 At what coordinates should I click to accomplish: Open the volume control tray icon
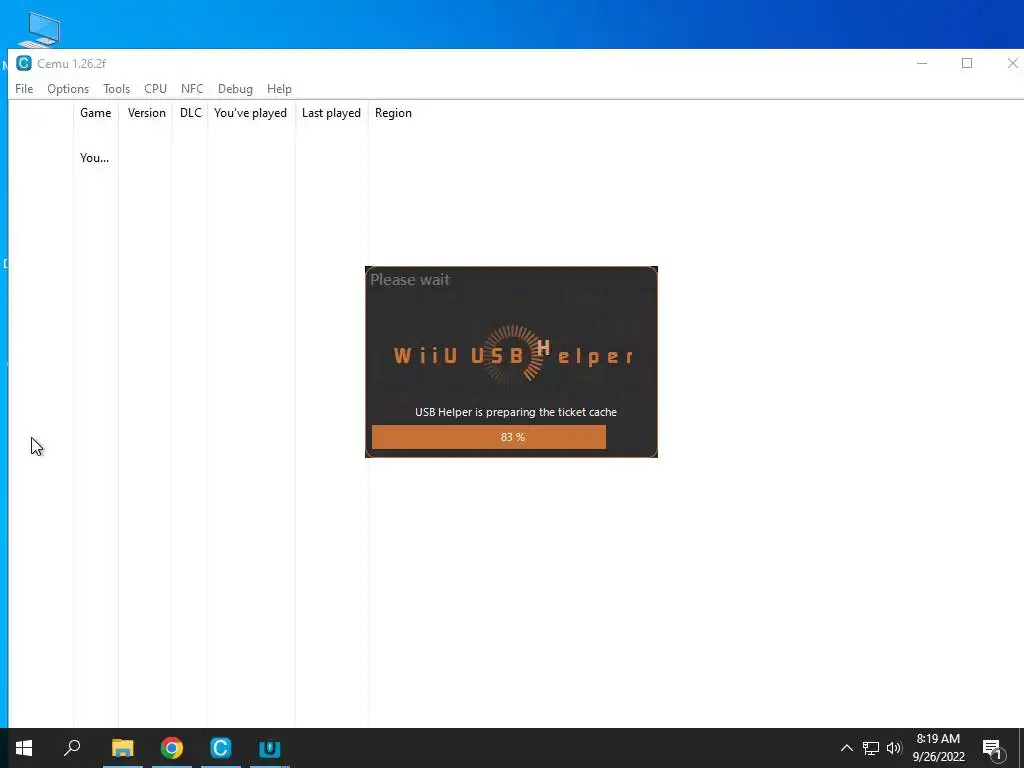(894, 748)
